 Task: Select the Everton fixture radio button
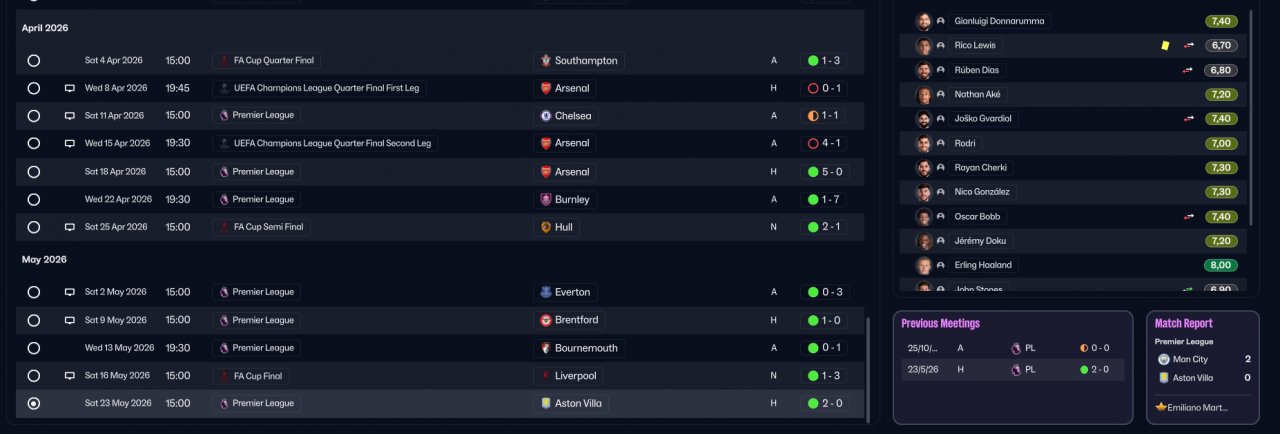[34, 292]
